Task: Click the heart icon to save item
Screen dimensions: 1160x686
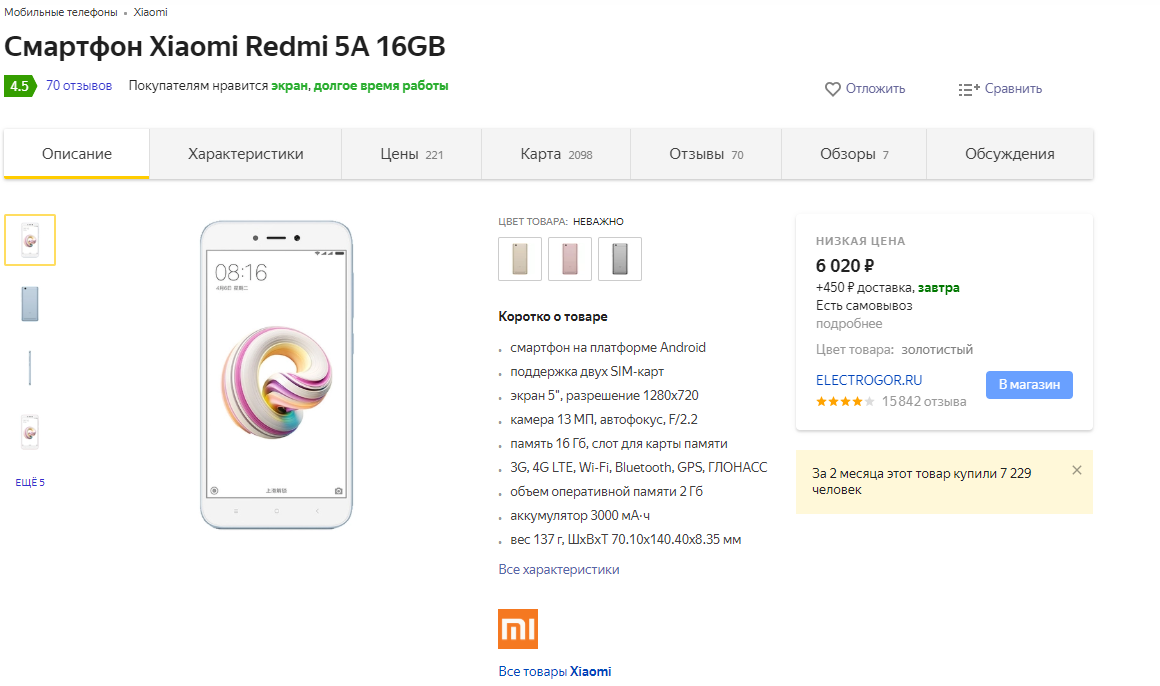Action: pyautogui.click(x=832, y=89)
